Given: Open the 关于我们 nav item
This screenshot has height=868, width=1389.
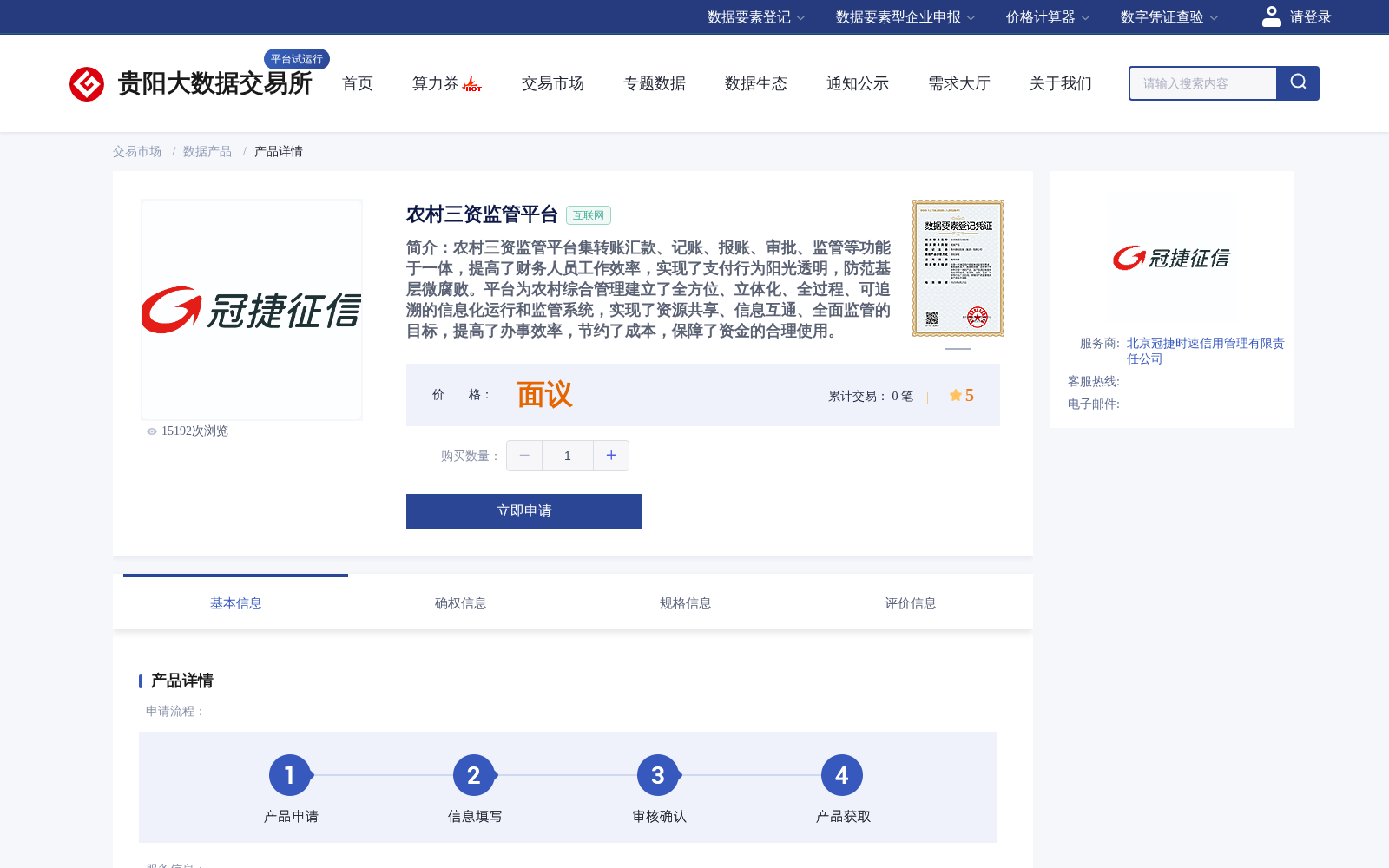Looking at the screenshot, I should 1061,83.
